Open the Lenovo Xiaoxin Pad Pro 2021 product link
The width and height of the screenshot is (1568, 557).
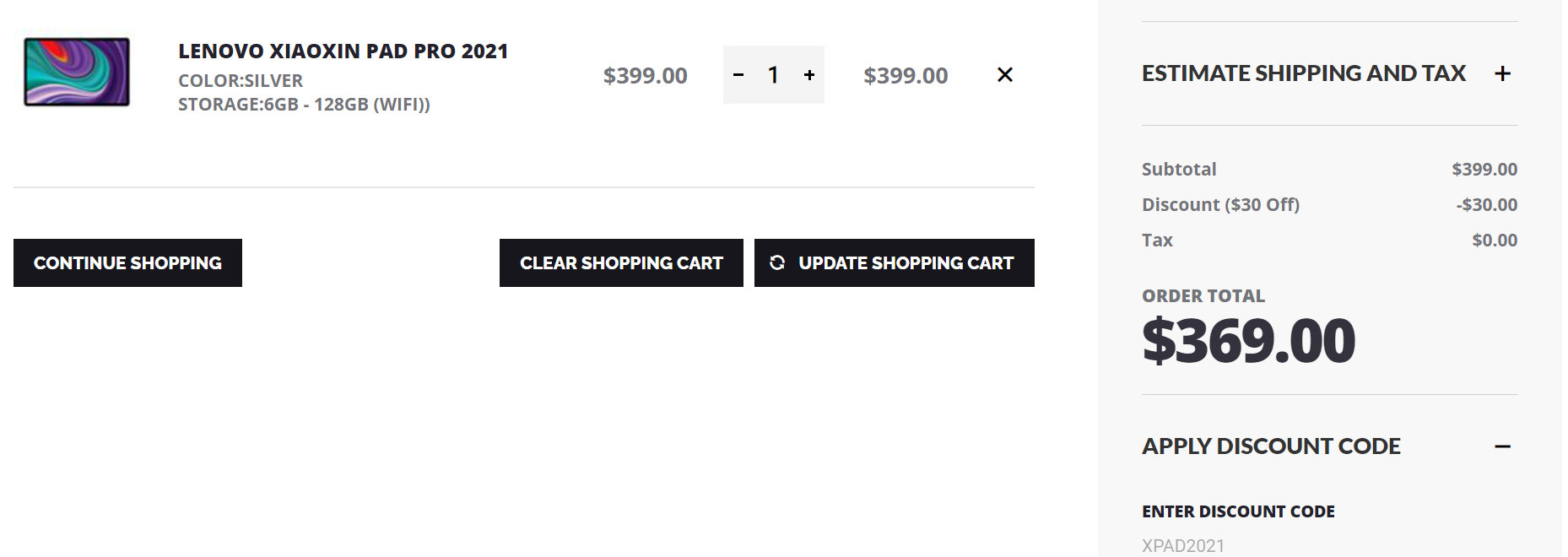tap(343, 51)
